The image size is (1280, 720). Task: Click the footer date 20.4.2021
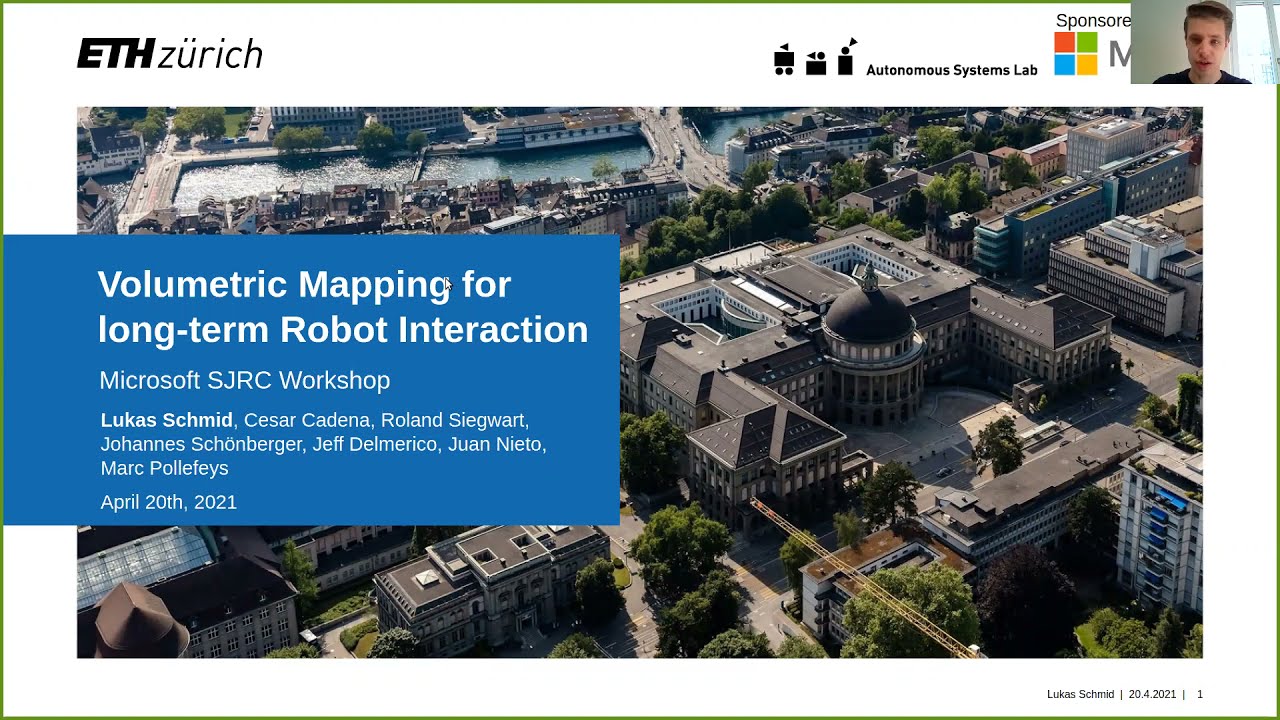tap(1152, 694)
